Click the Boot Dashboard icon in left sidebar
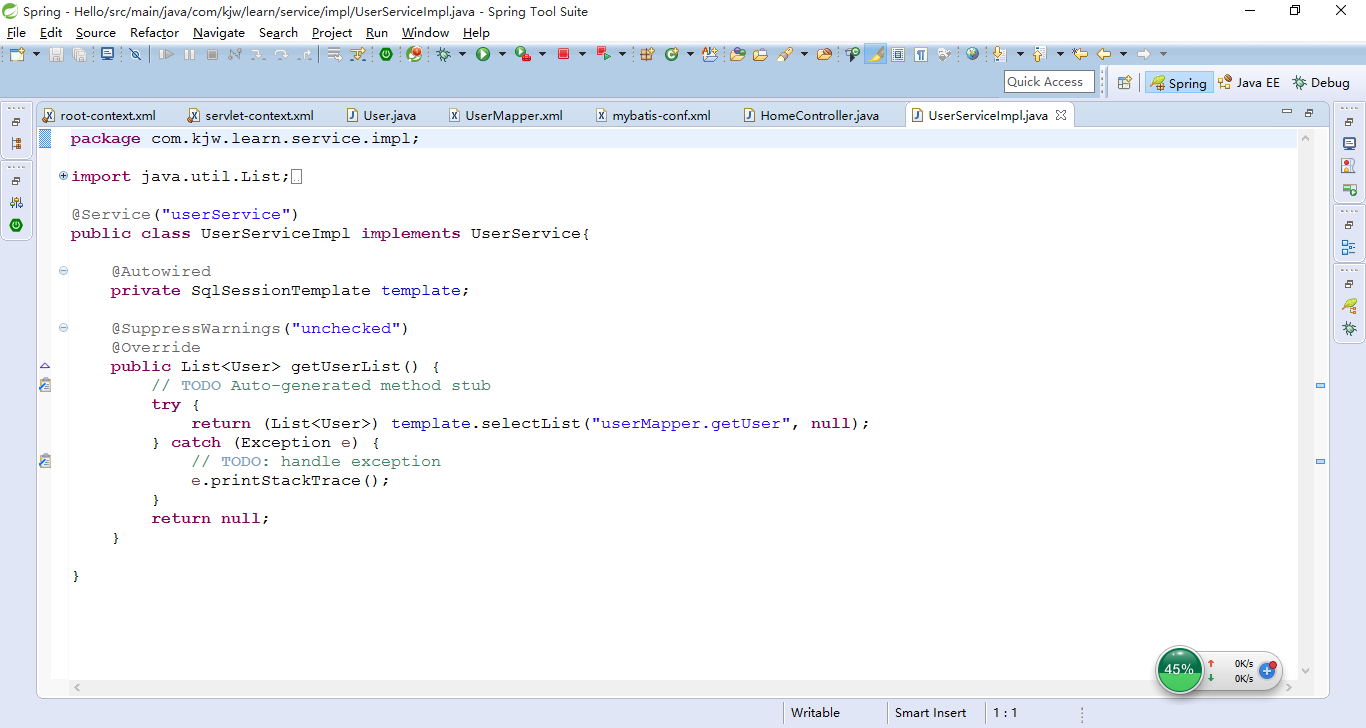The width and height of the screenshot is (1366, 728). (16, 225)
